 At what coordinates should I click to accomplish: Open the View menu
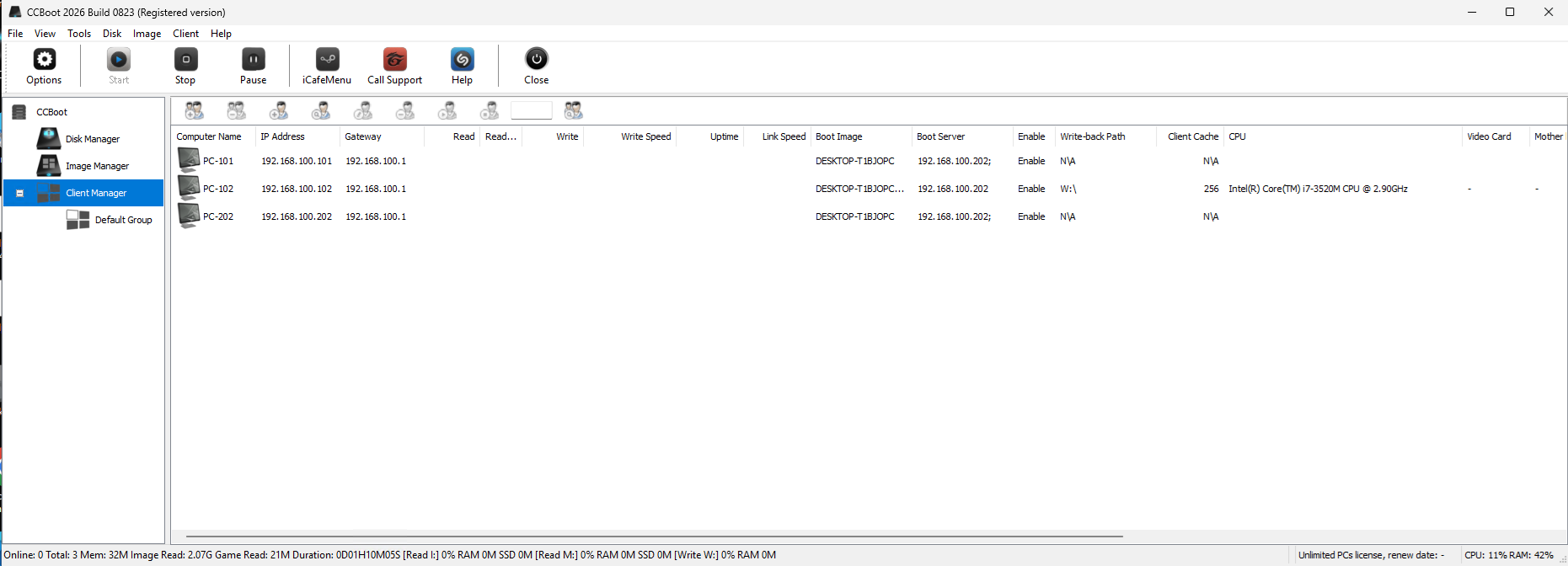click(45, 34)
